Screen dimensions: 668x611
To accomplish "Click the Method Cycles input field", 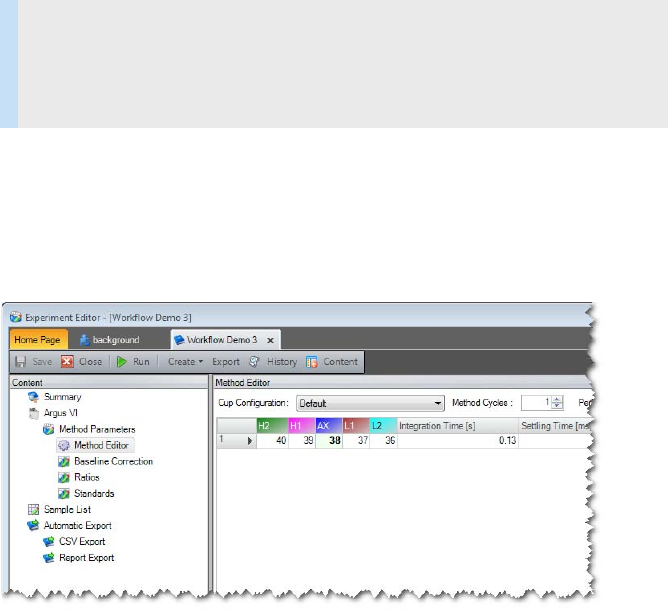I will (536, 403).
